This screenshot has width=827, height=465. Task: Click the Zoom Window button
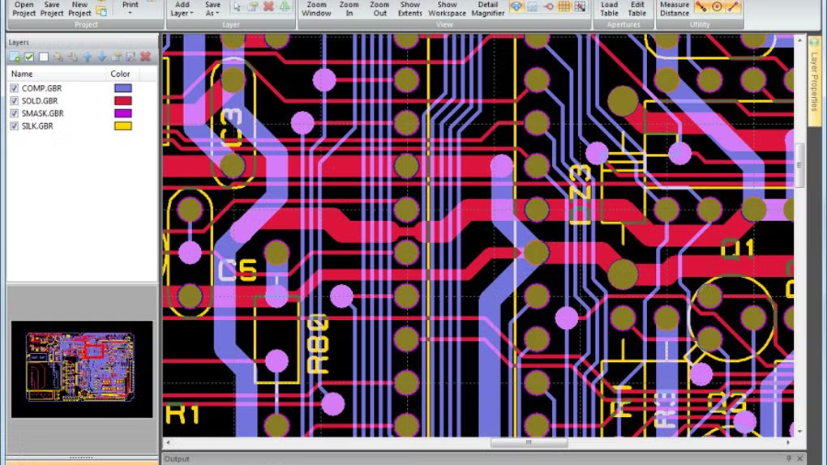pos(316,9)
